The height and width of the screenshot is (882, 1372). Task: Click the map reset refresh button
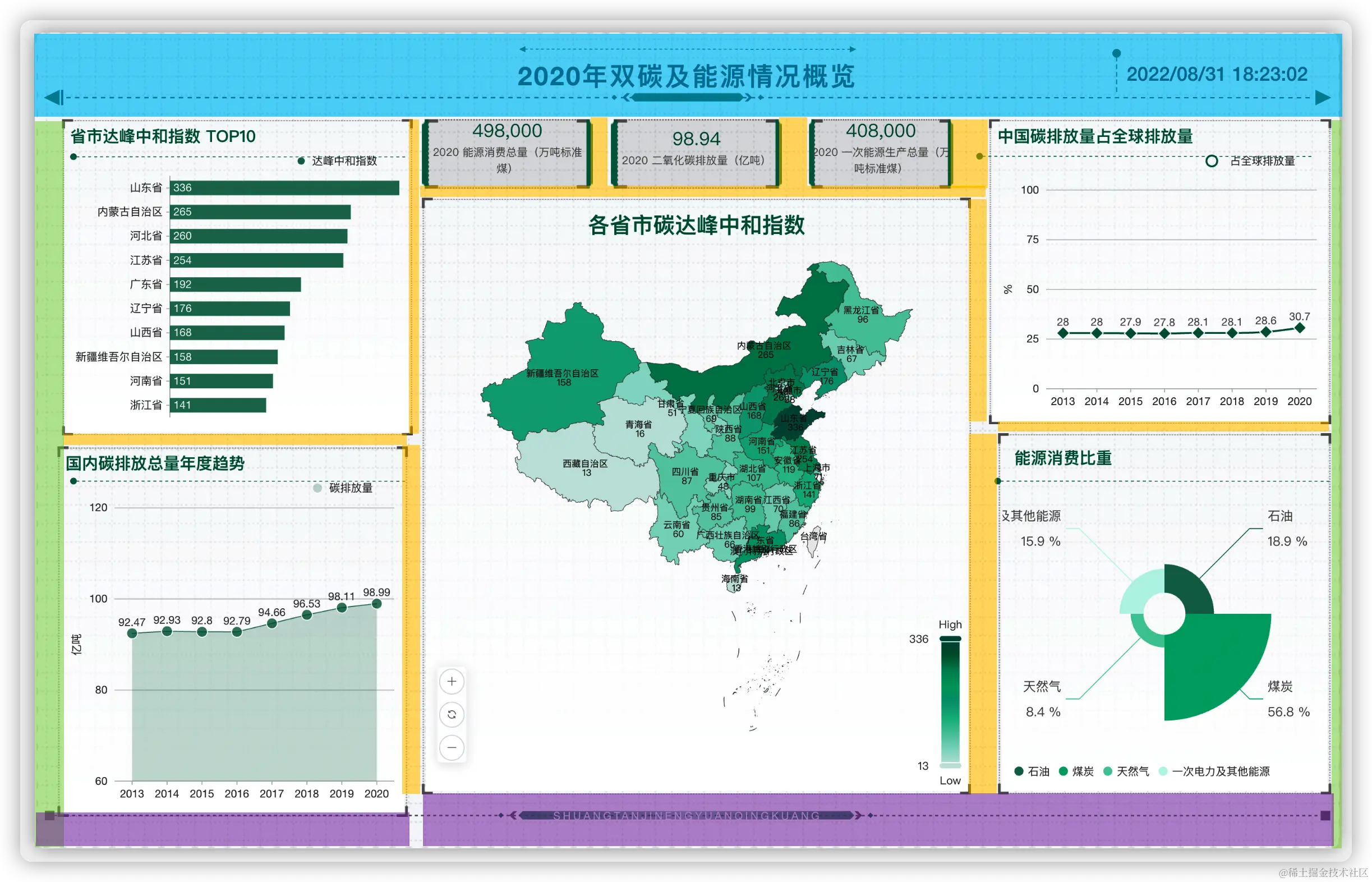(452, 714)
